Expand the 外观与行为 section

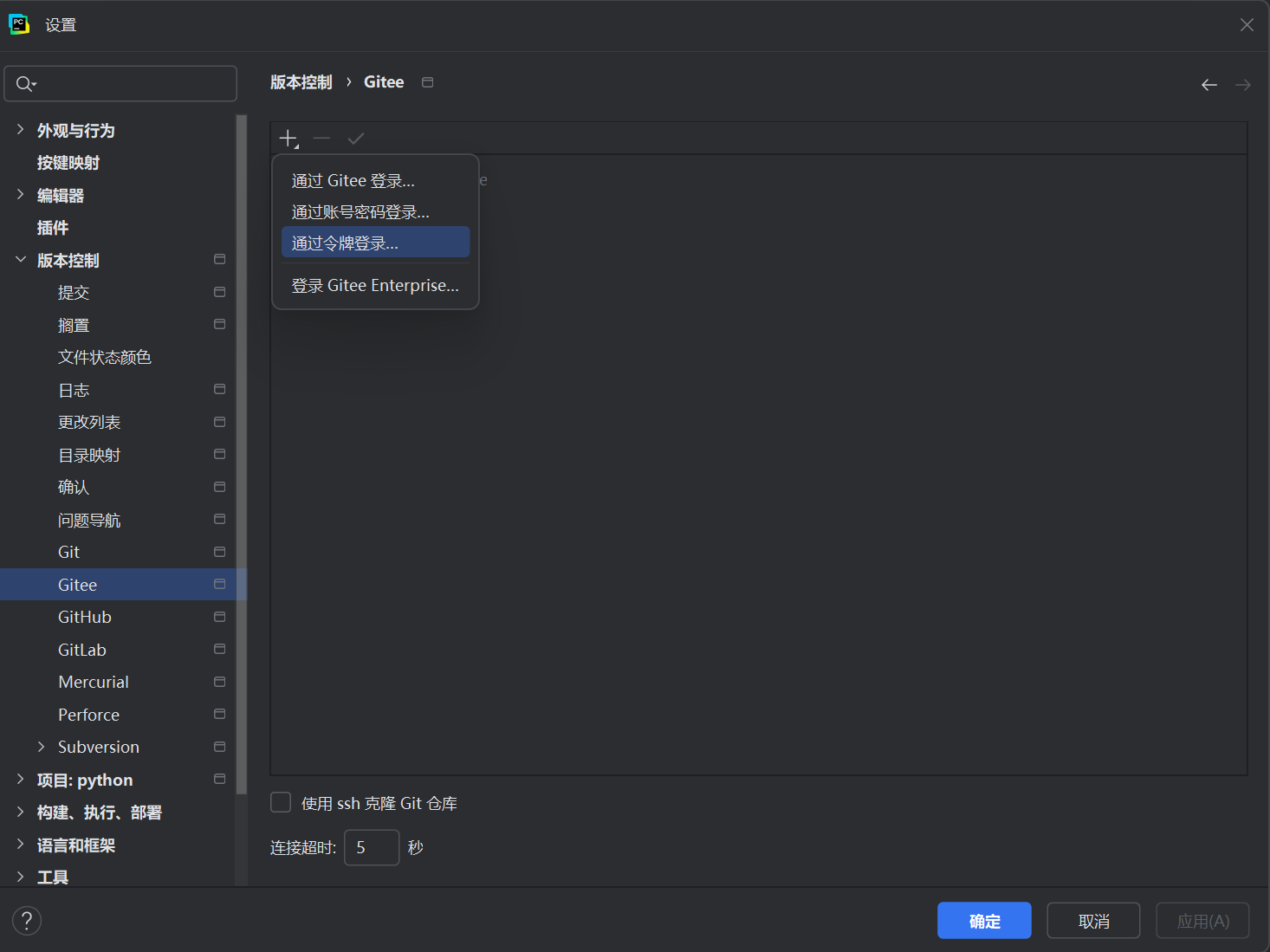click(x=20, y=130)
